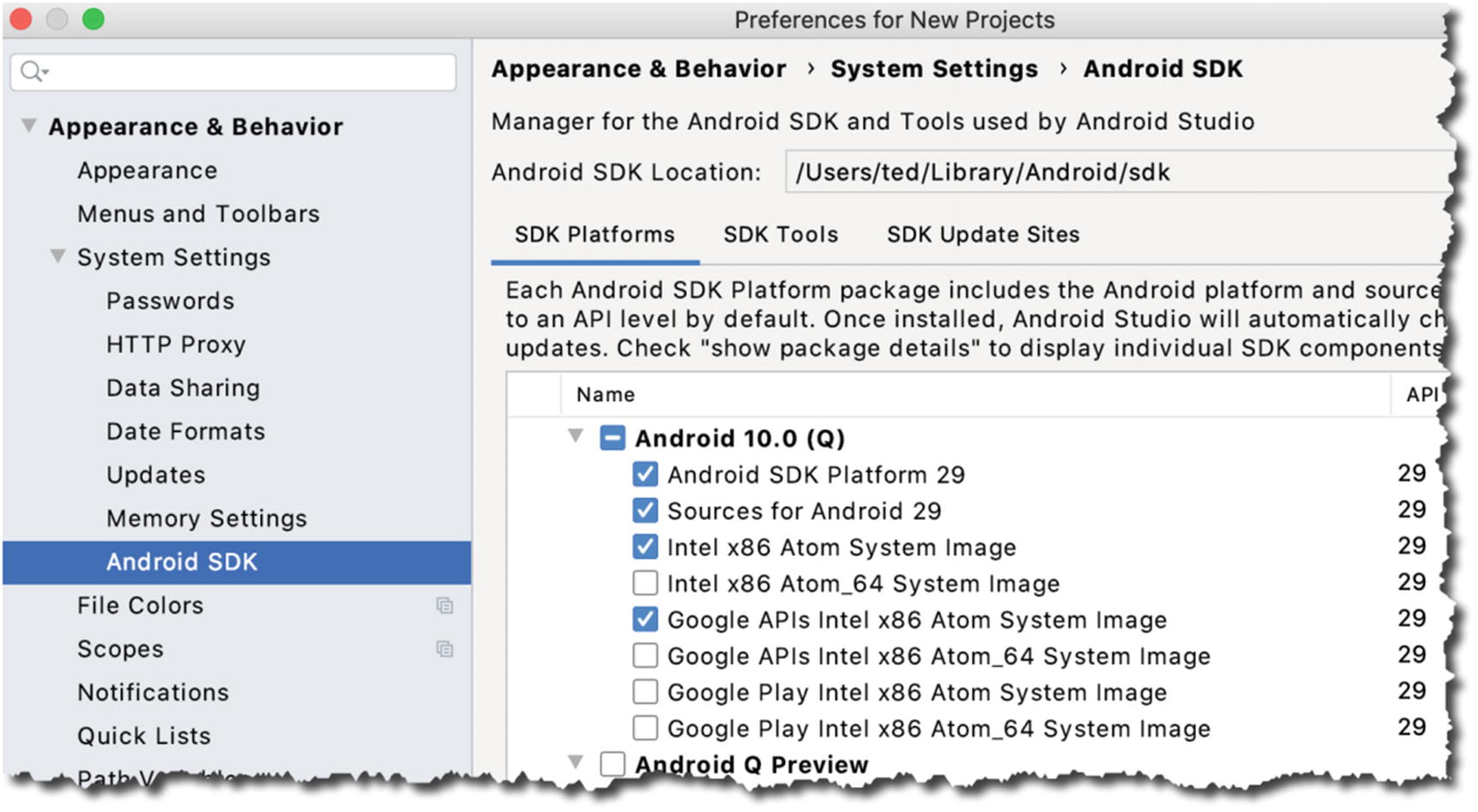Check the Android Q Preview checkbox
Screen dimensions: 1478x812
tap(613, 764)
